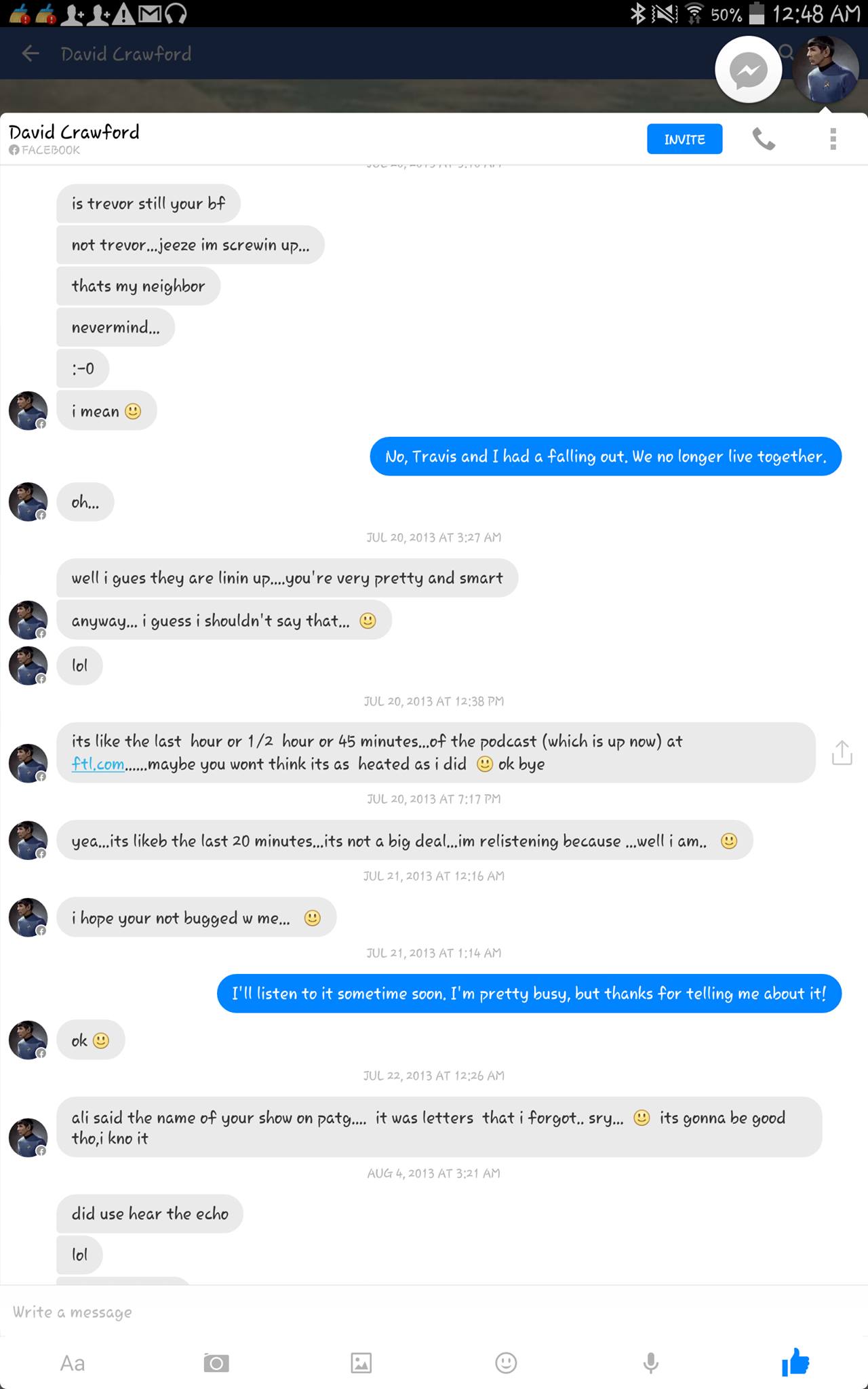Screen dimensions: 868x1389
Task: Open the Aa text formatting option
Action: 73,1363
